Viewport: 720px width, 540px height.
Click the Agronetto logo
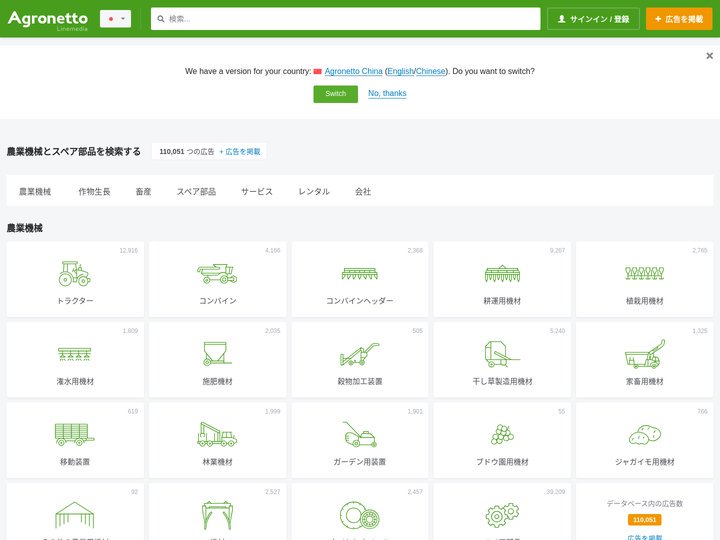pyautogui.click(x=48, y=20)
